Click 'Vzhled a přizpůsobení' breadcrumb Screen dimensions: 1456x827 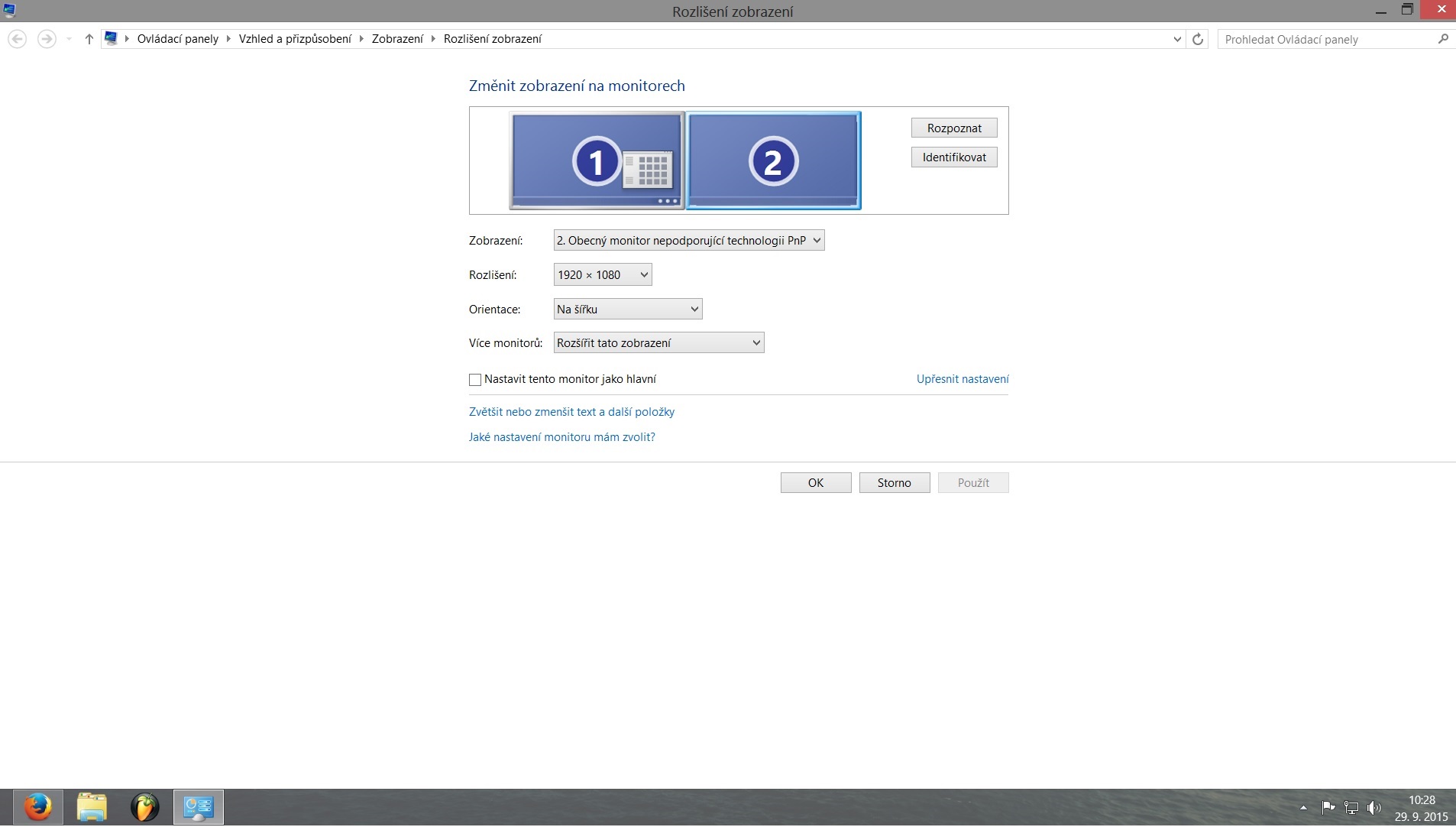point(295,39)
